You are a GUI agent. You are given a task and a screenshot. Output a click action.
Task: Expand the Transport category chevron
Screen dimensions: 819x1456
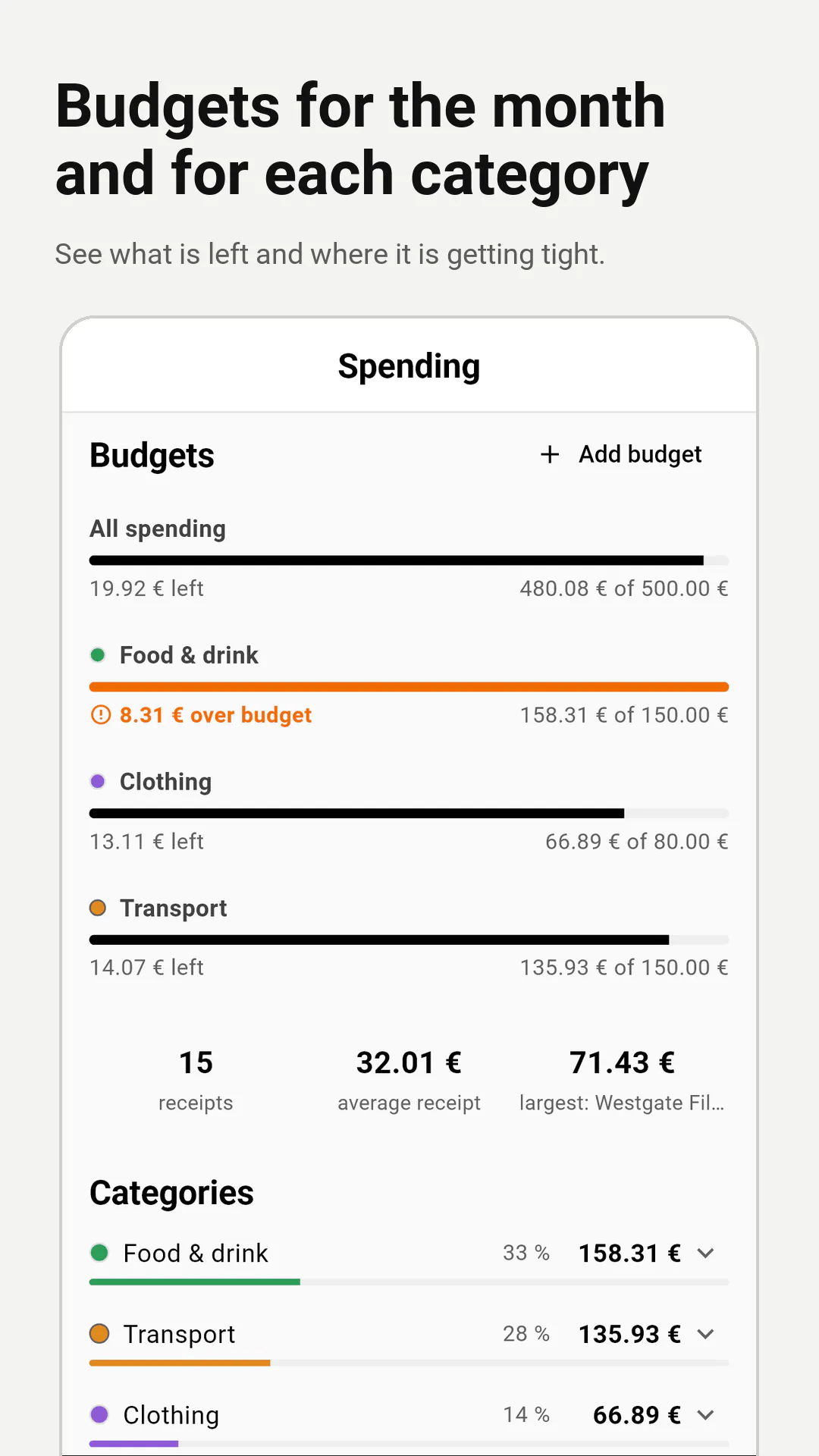(706, 1334)
